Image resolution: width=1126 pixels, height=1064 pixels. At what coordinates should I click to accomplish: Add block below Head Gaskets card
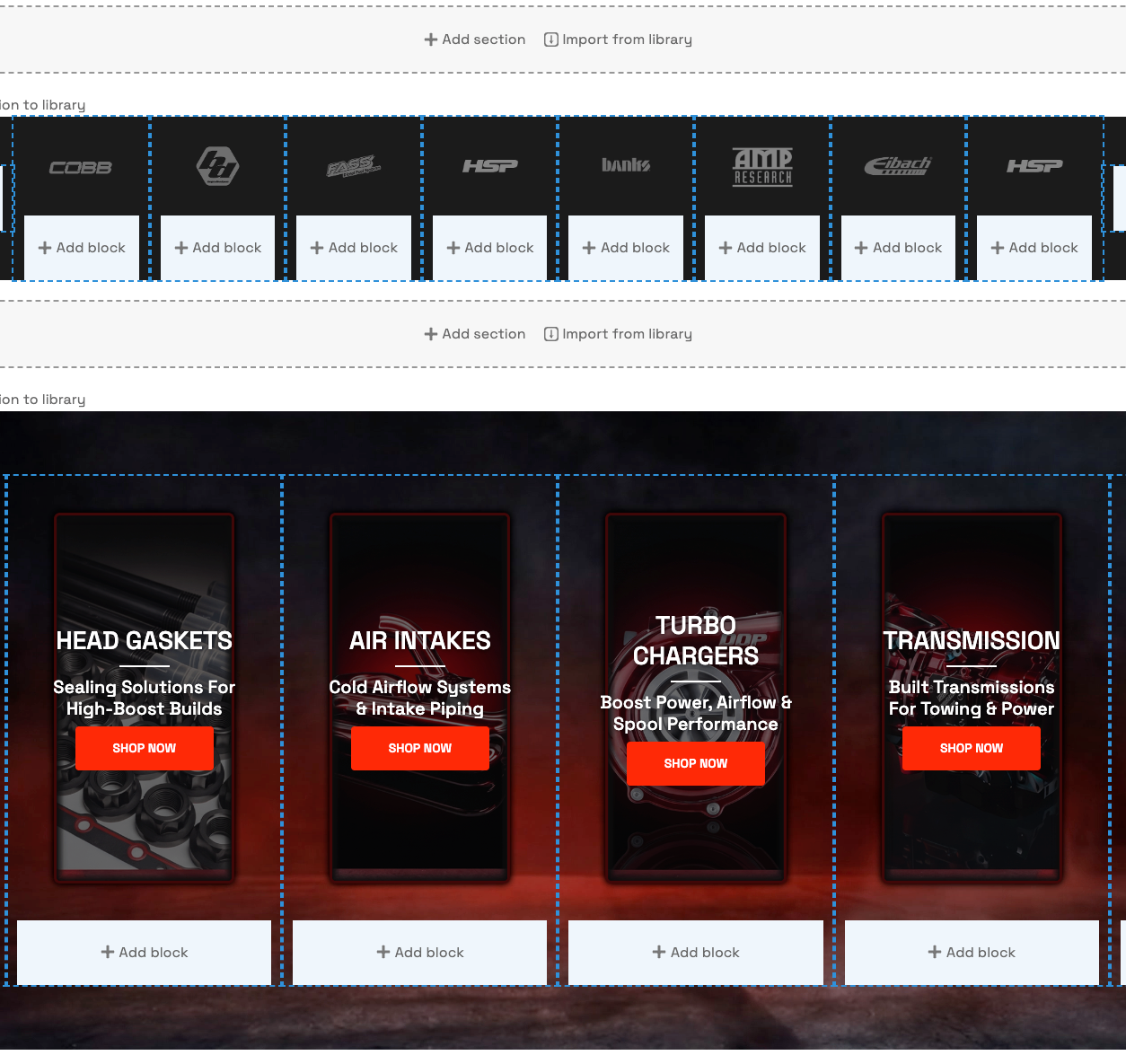pos(145,953)
